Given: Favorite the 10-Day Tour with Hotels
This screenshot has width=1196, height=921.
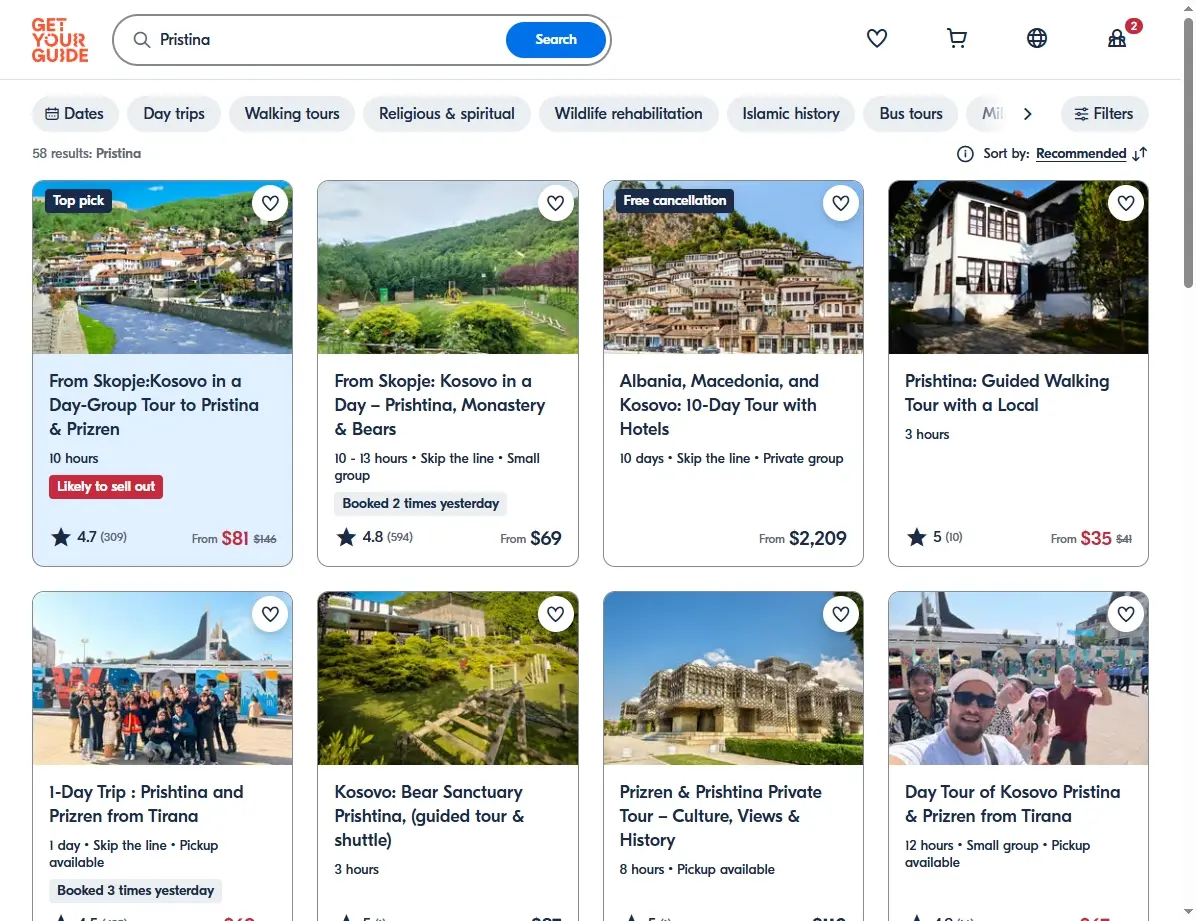Looking at the screenshot, I should point(841,203).
